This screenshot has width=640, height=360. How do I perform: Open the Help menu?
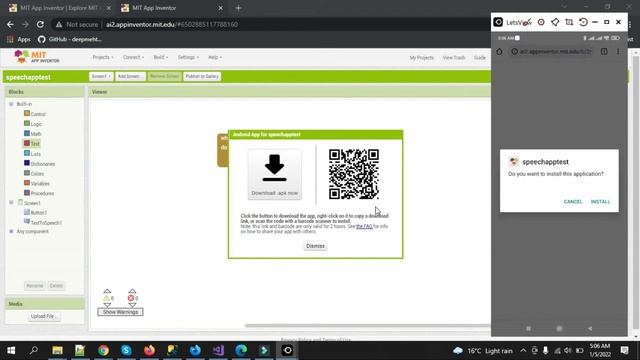215,58
